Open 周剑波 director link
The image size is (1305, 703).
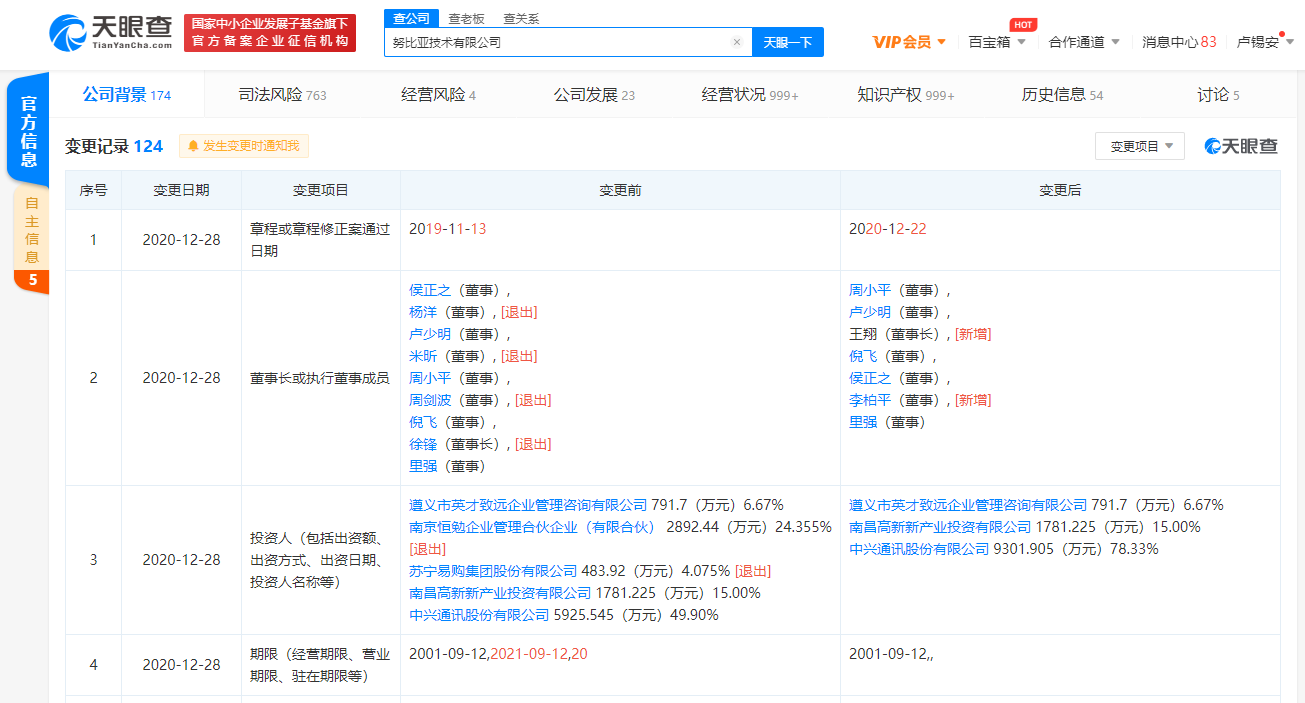430,400
